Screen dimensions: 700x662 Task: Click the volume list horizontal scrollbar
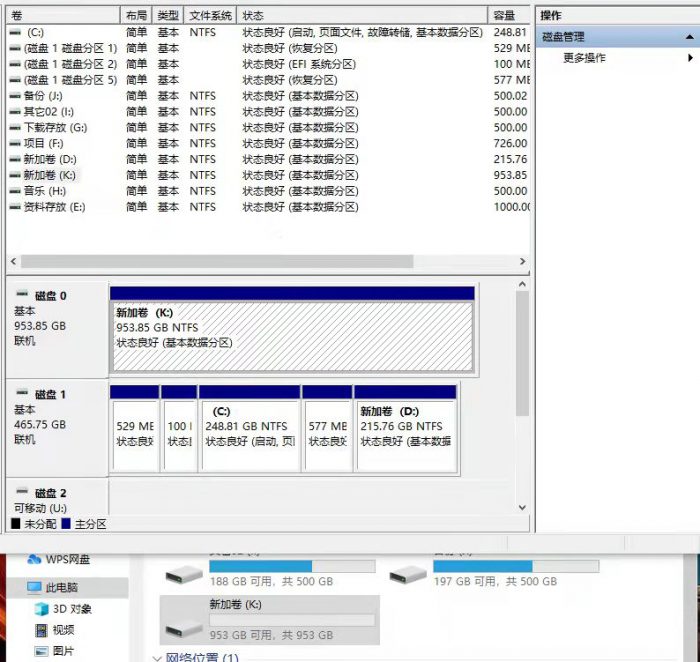pyautogui.click(x=215, y=261)
